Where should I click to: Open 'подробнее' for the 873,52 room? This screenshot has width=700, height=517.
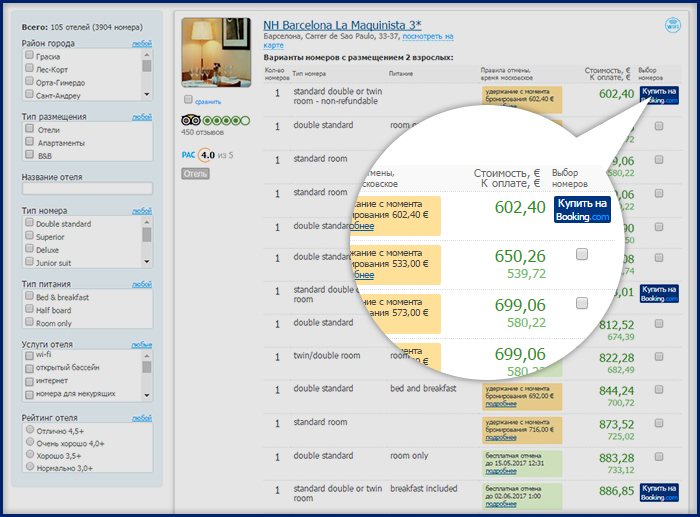tap(501, 438)
